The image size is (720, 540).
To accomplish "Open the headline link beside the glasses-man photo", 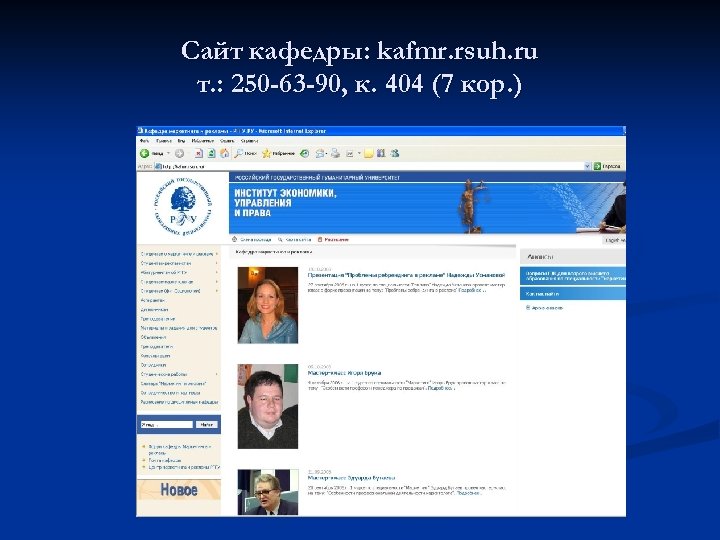I will [351, 478].
